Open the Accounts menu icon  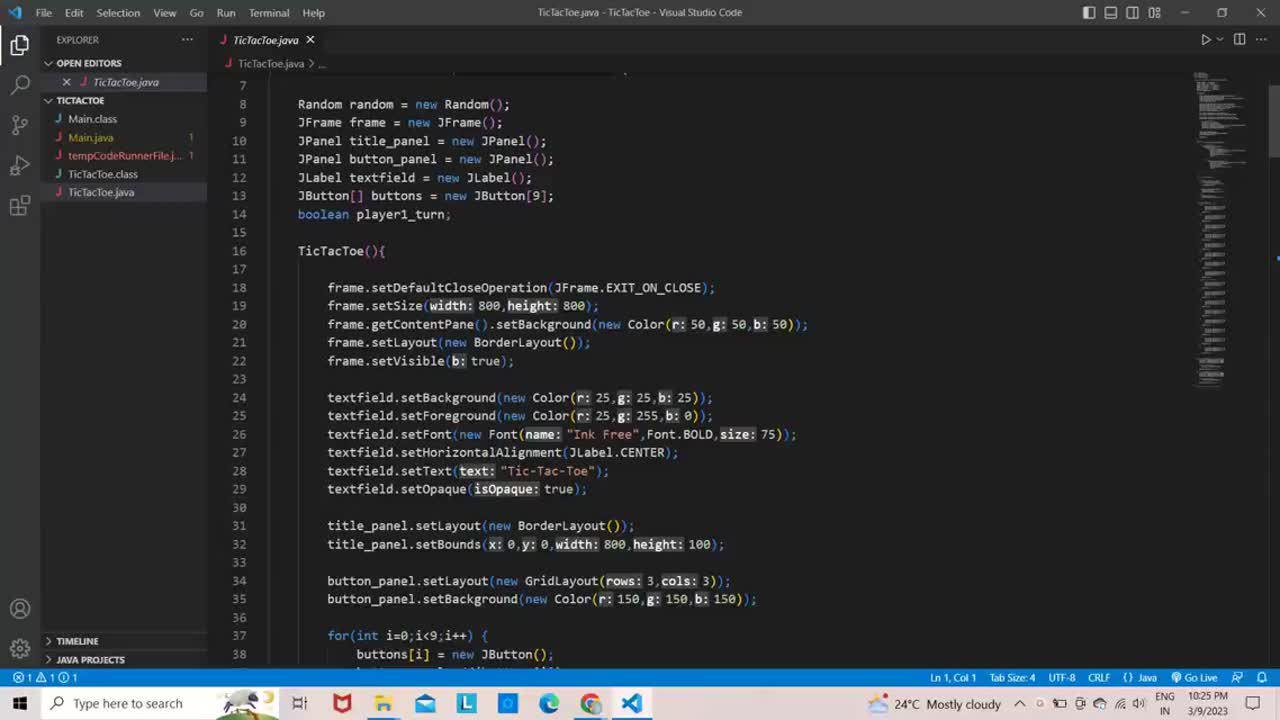click(x=20, y=609)
